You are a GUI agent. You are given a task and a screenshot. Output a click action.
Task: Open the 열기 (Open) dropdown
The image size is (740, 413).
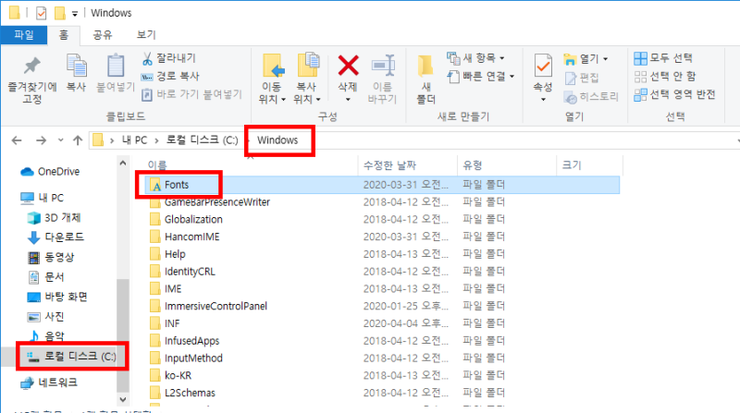tap(586, 59)
